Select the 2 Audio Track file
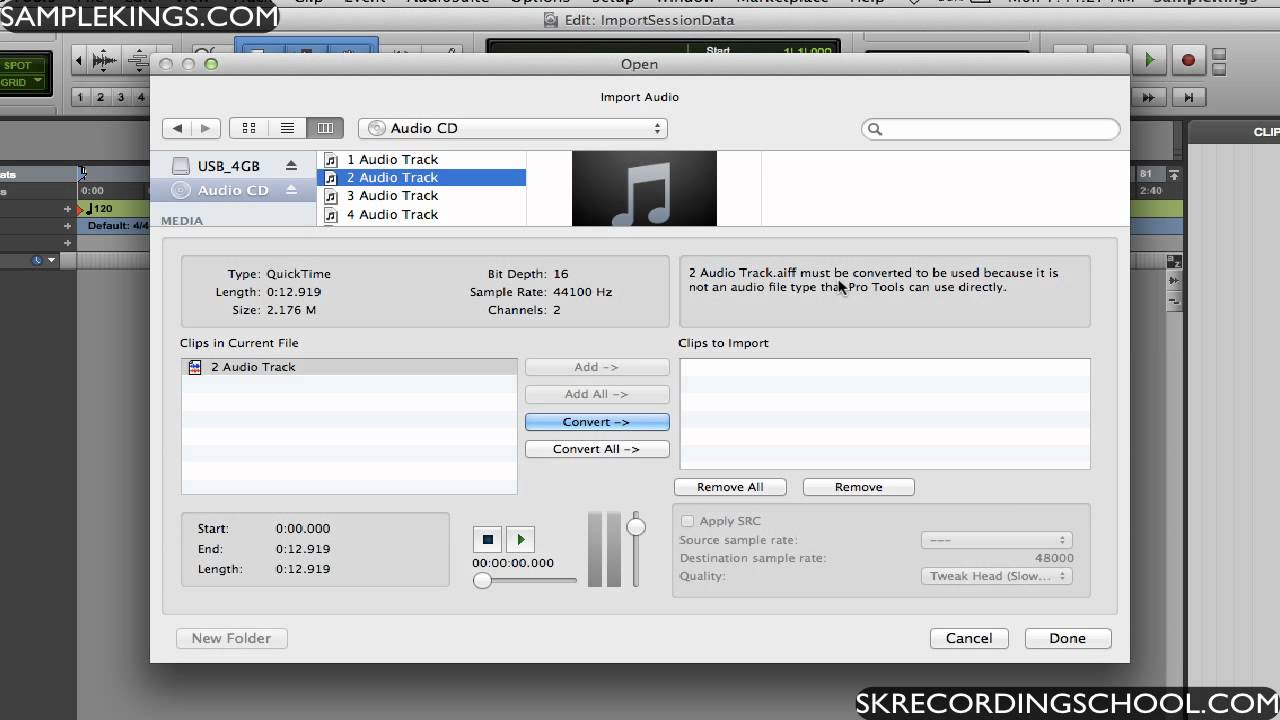This screenshot has height=720, width=1280. 421,177
